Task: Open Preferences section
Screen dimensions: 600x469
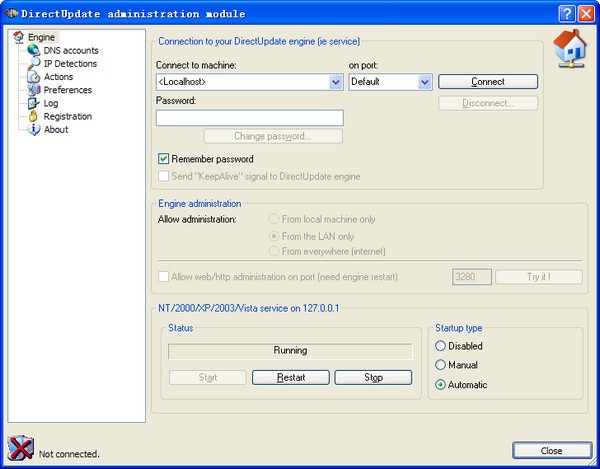Action: [67, 90]
